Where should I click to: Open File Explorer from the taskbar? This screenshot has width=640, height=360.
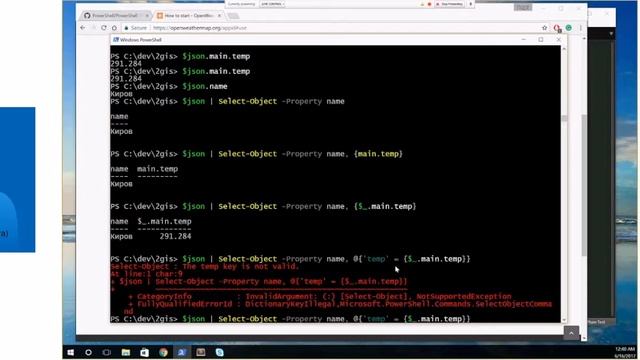click(x=126, y=352)
